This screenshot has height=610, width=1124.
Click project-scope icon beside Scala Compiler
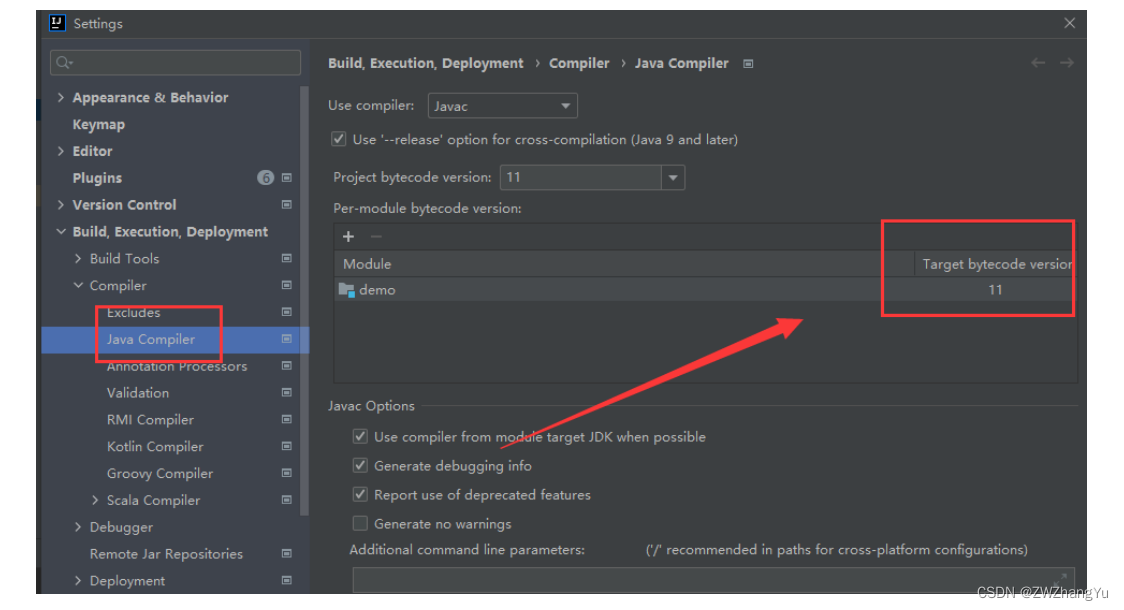point(287,500)
